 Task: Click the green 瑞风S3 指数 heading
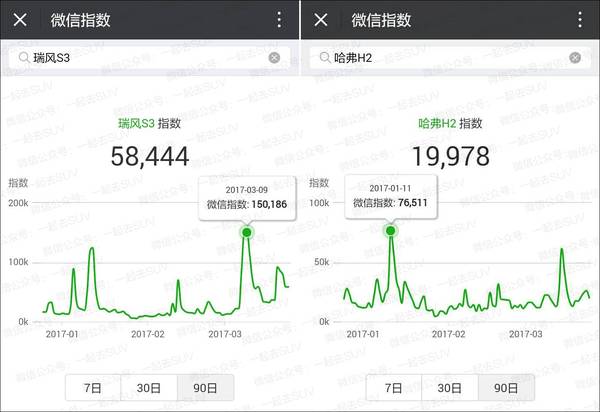point(149,123)
